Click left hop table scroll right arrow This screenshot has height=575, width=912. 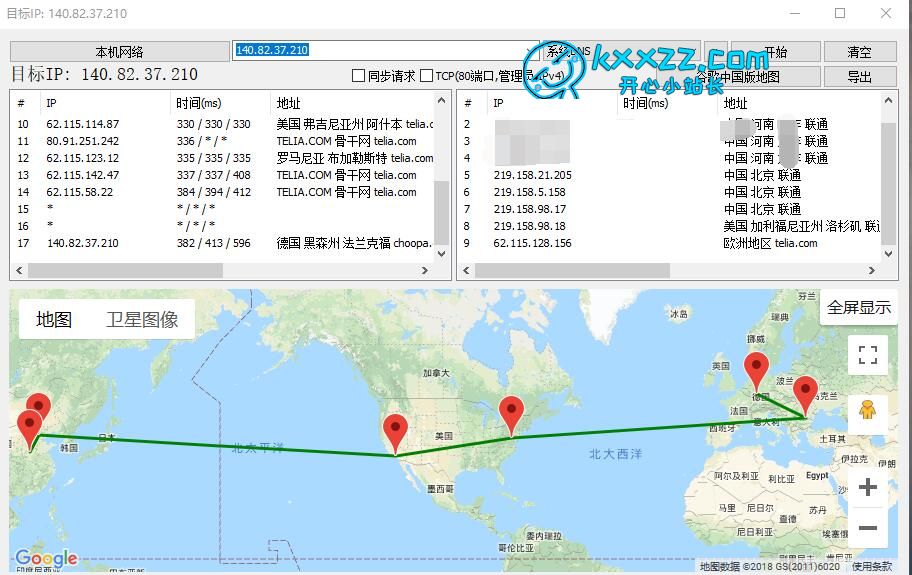pos(425,270)
